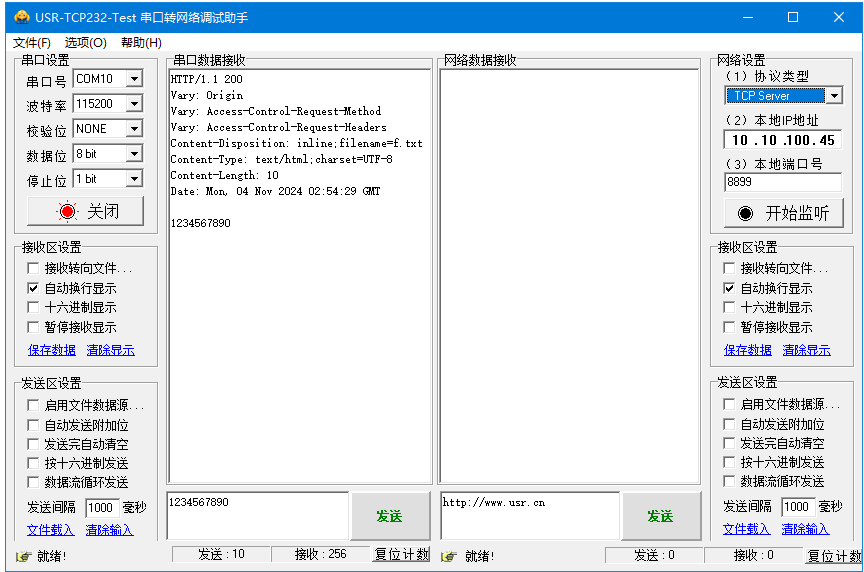864x572 pixels.
Task: Open the 帮助(H) menu
Action: (x=141, y=42)
